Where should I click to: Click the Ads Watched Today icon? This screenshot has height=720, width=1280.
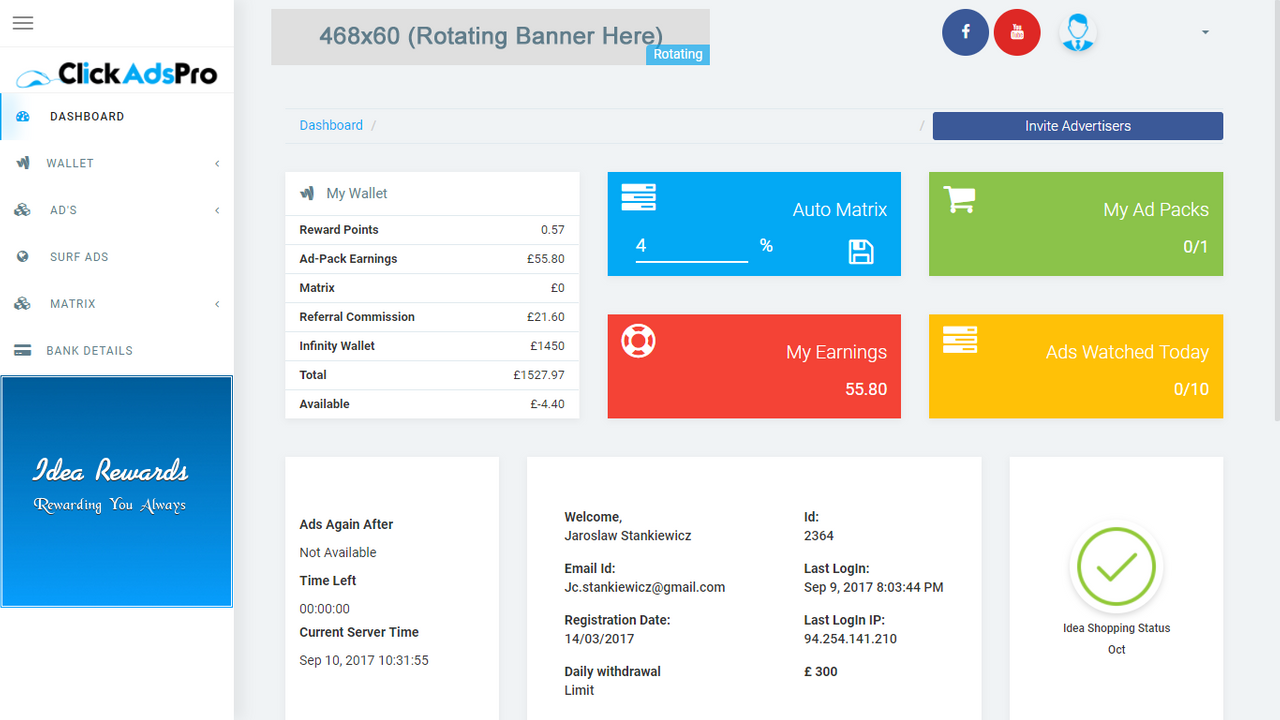pos(960,340)
